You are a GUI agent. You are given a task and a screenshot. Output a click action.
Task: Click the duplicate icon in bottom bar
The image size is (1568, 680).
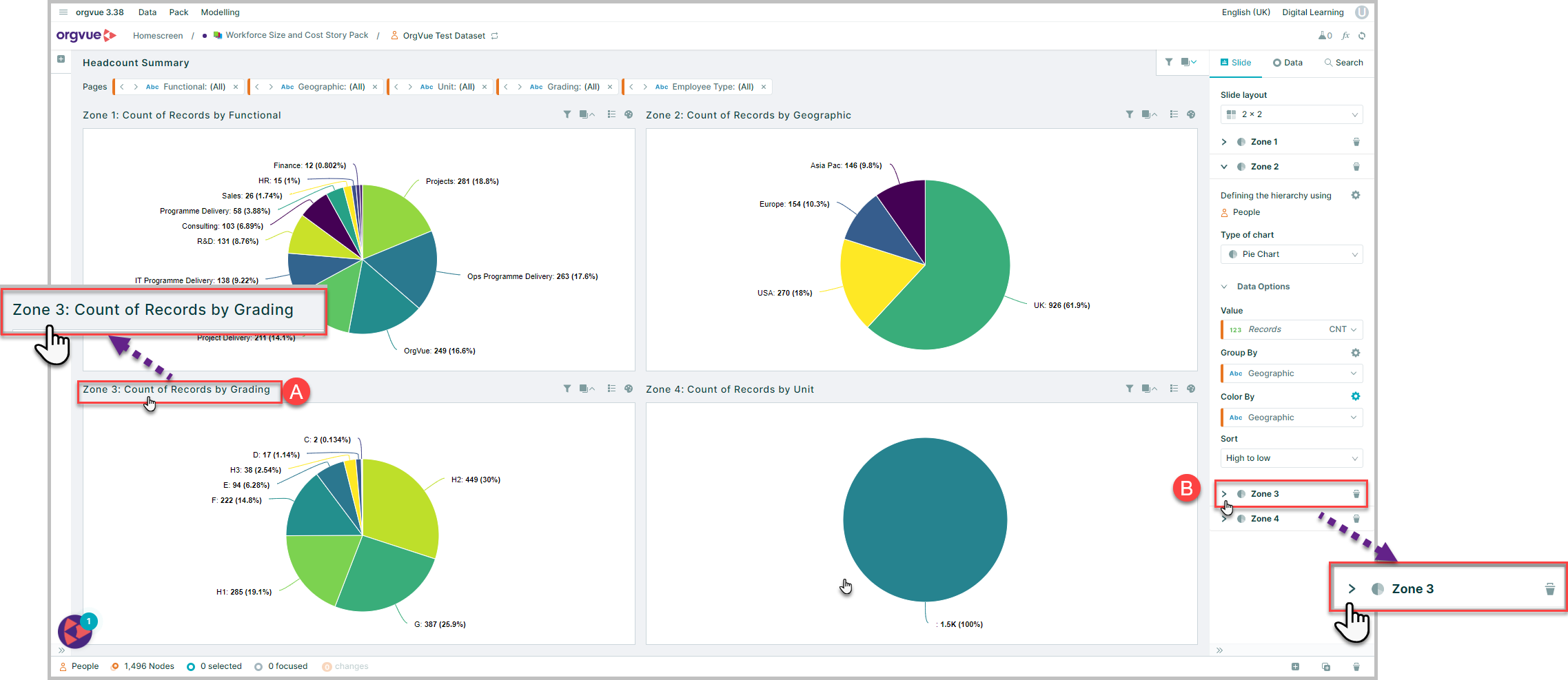tap(1325, 666)
